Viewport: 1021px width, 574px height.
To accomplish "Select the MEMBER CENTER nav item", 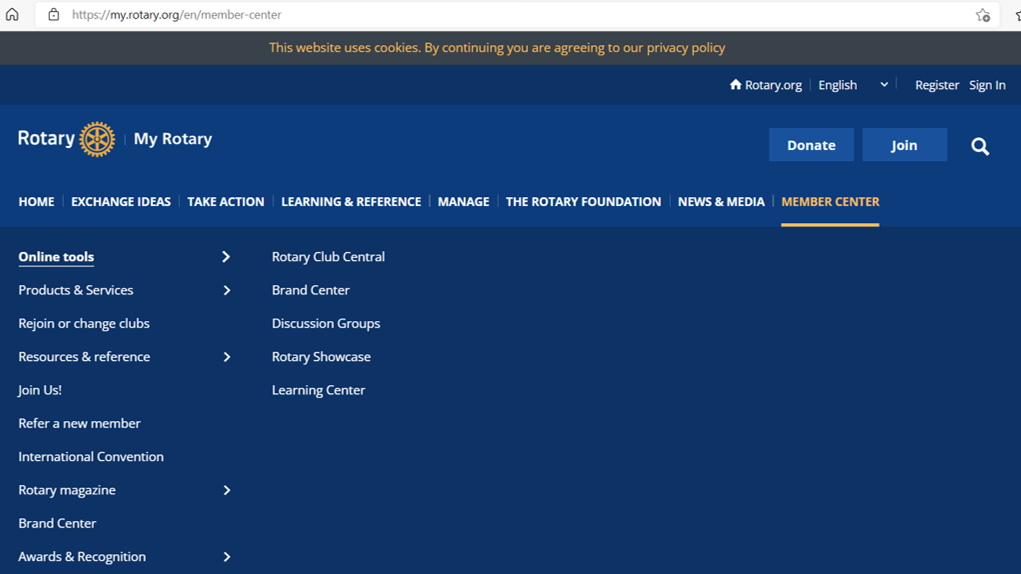I will click(830, 202).
